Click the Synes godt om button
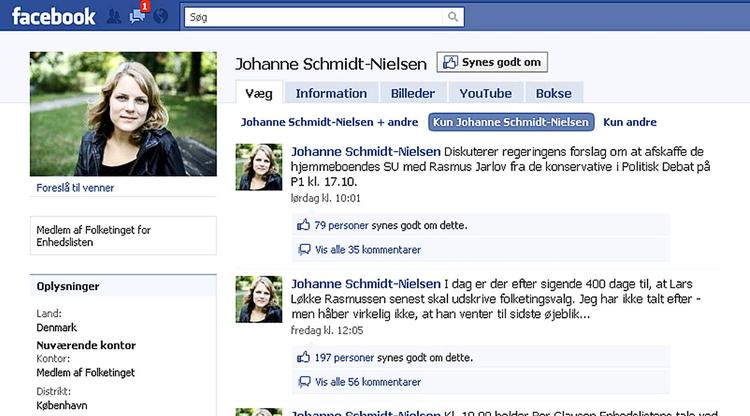 [x=492, y=62]
